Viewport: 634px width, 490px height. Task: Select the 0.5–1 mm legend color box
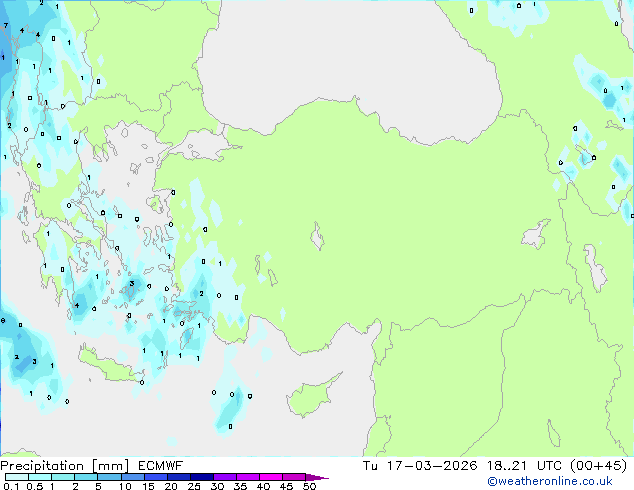pos(40,477)
